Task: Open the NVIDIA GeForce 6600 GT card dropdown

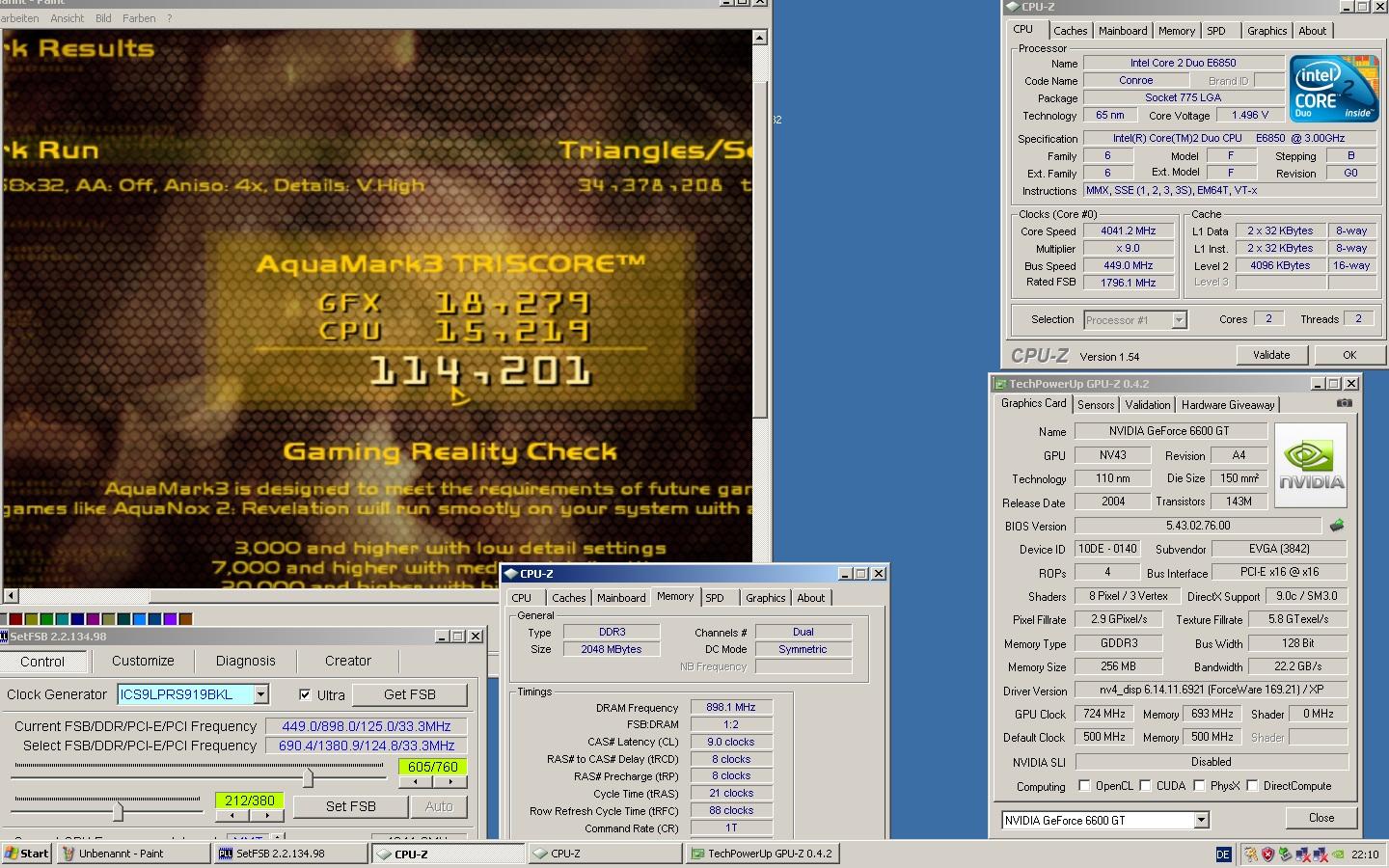Action: pyautogui.click(x=1201, y=821)
